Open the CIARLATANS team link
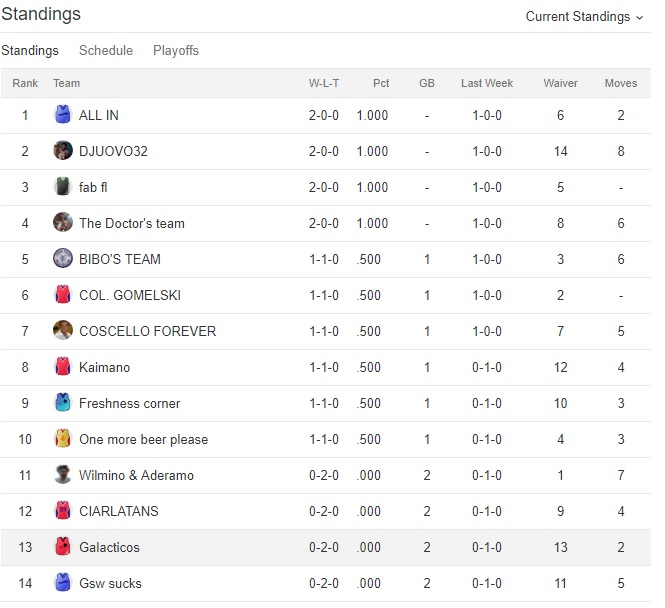Viewport: 665px width, 608px height. (x=119, y=511)
